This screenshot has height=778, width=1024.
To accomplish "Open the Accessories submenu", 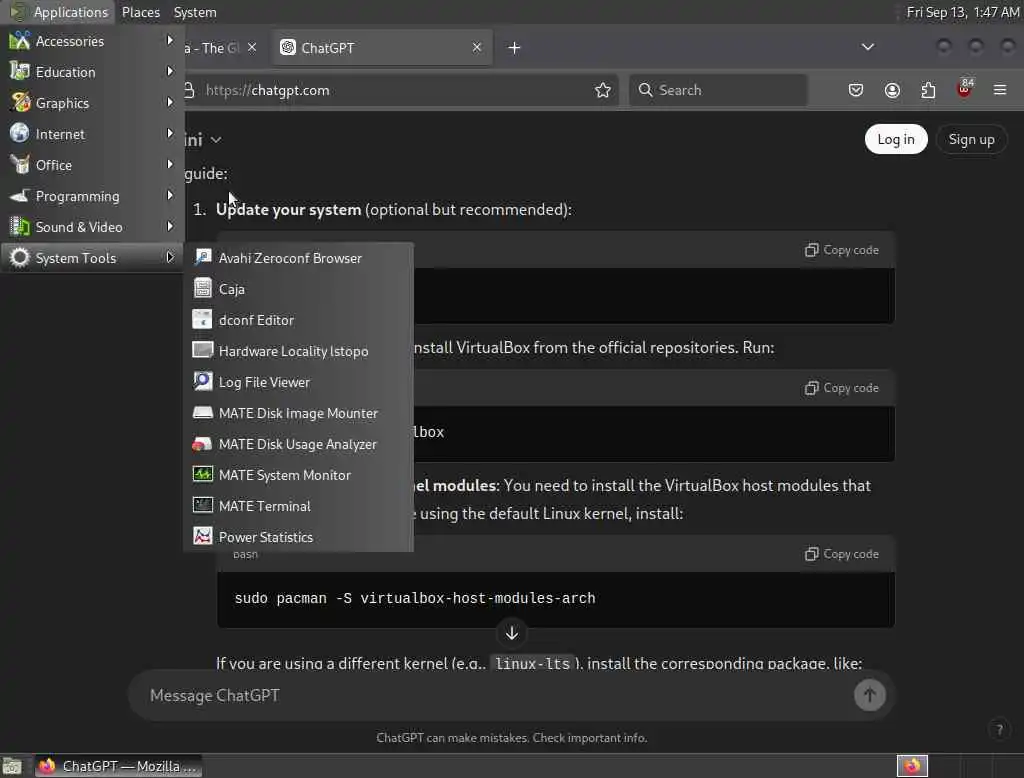I will pyautogui.click(x=92, y=41).
